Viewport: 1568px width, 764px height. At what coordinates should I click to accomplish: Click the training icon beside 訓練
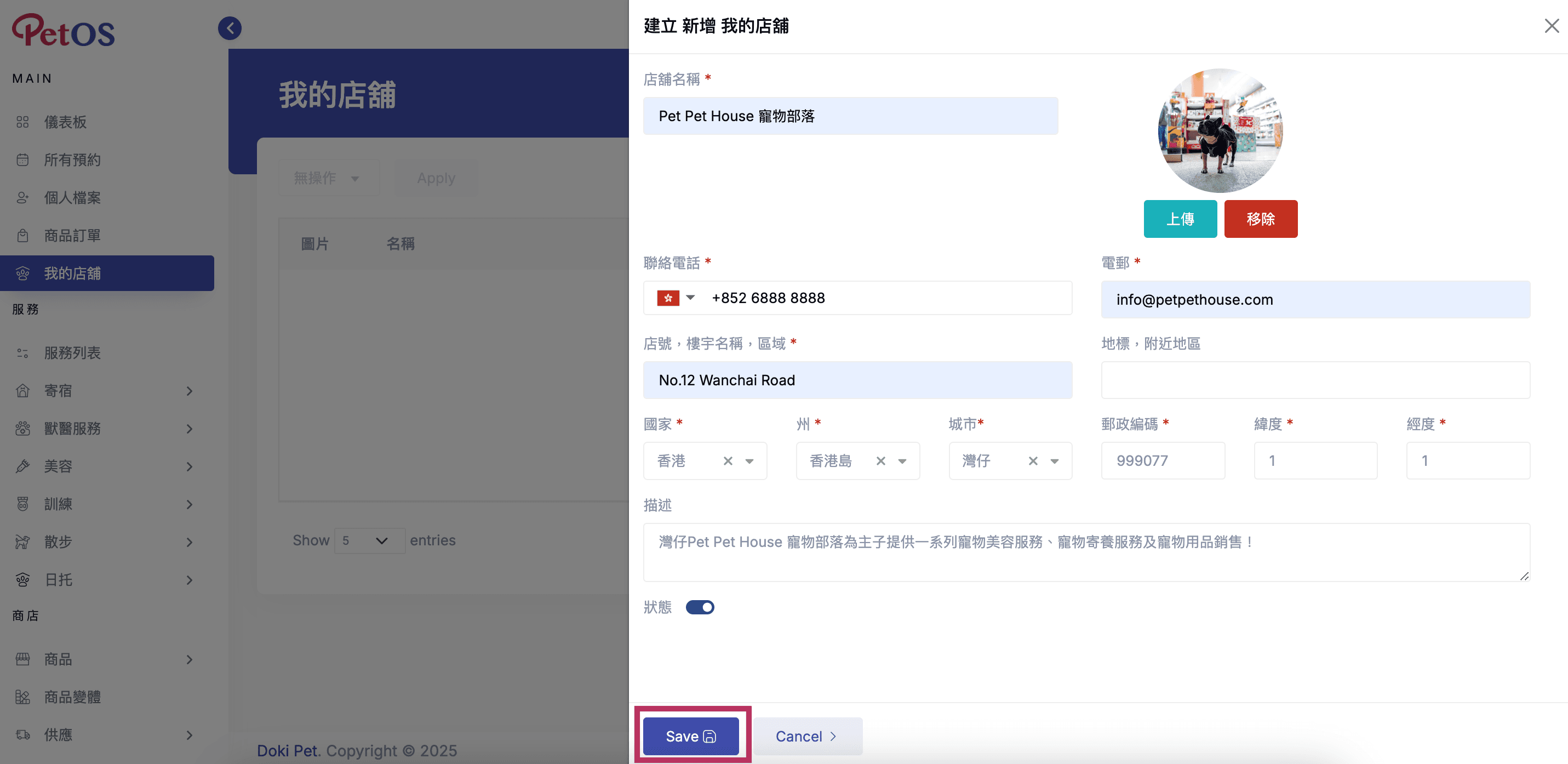[22, 504]
